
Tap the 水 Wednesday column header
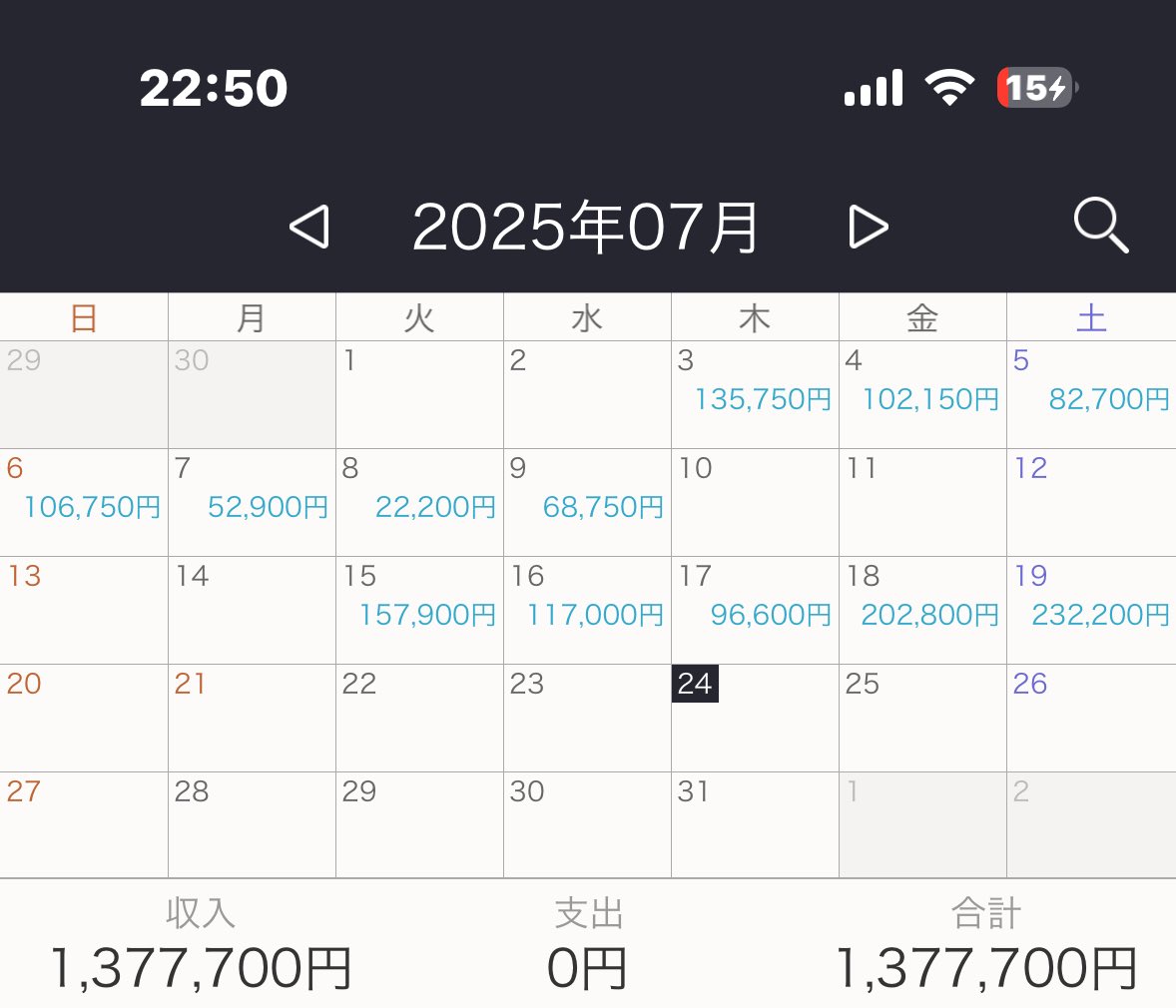click(587, 318)
